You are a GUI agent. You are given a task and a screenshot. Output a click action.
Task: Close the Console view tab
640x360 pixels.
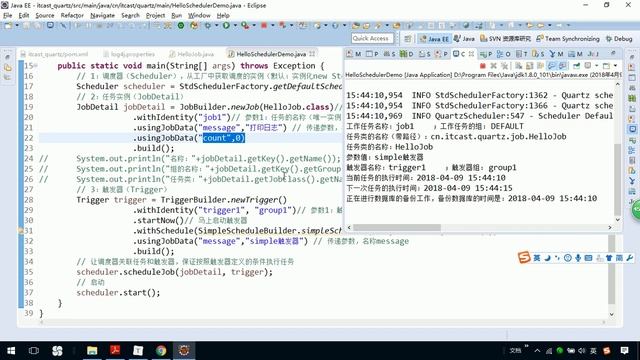pos(471,54)
